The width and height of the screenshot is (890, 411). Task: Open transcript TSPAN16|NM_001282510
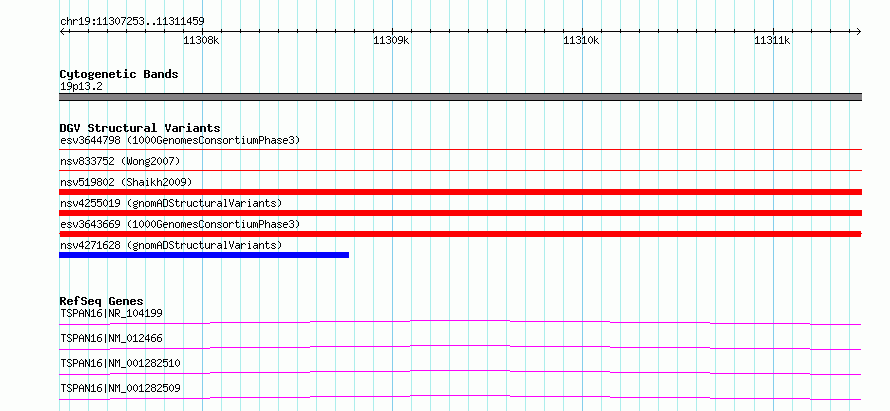pos(120,363)
